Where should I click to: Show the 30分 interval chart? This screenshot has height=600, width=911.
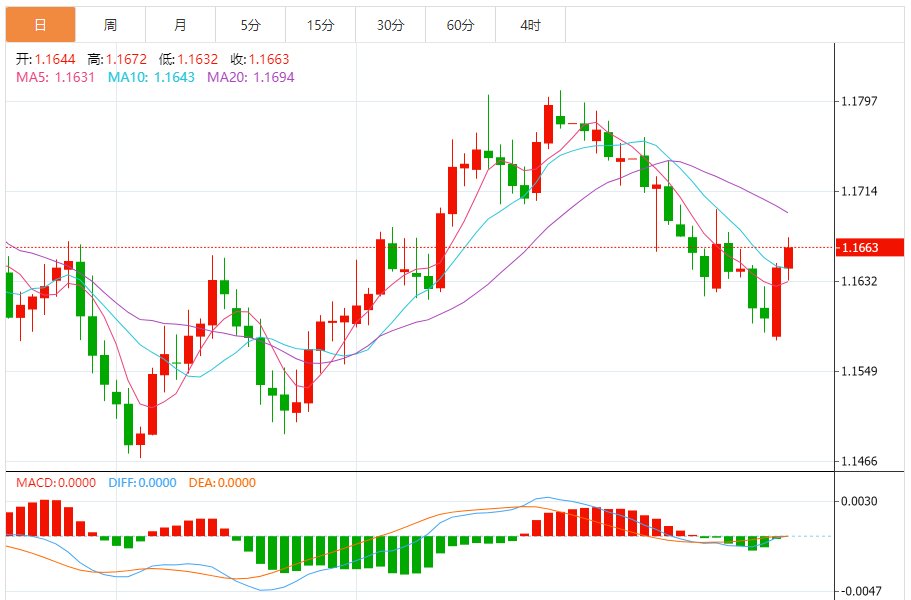coord(390,25)
